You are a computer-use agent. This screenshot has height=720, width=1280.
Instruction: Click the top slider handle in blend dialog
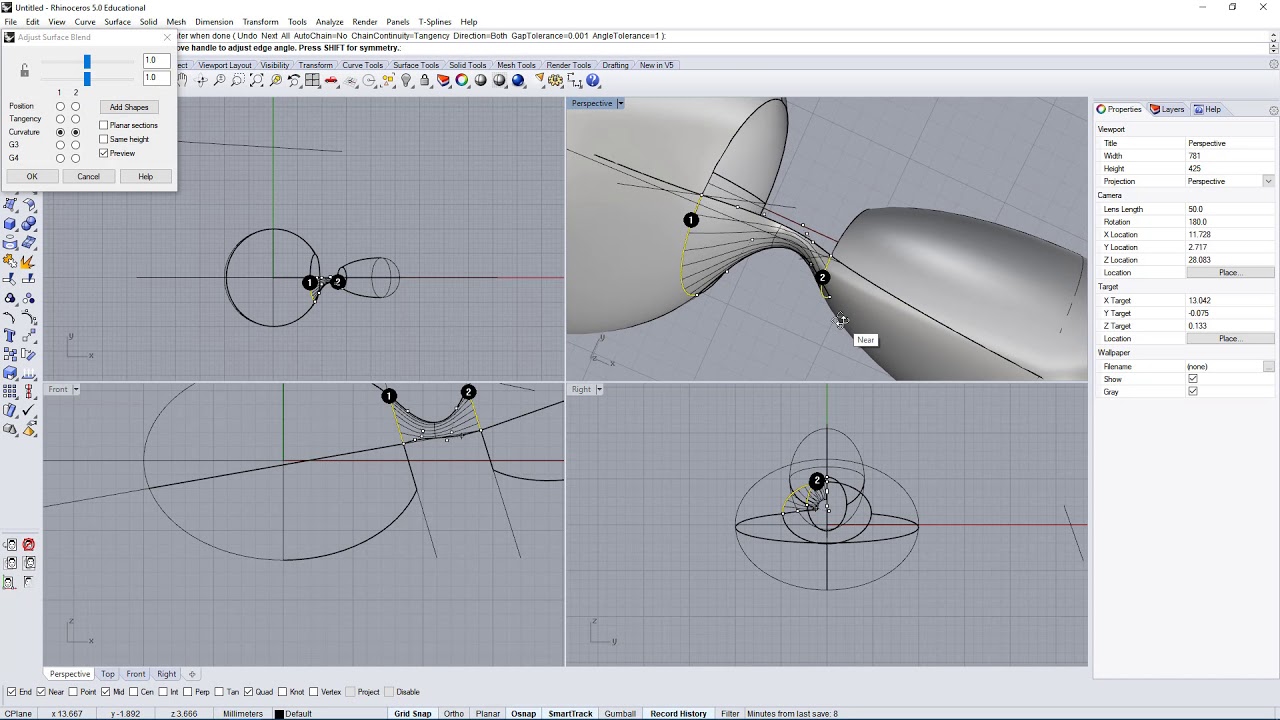coord(87,62)
